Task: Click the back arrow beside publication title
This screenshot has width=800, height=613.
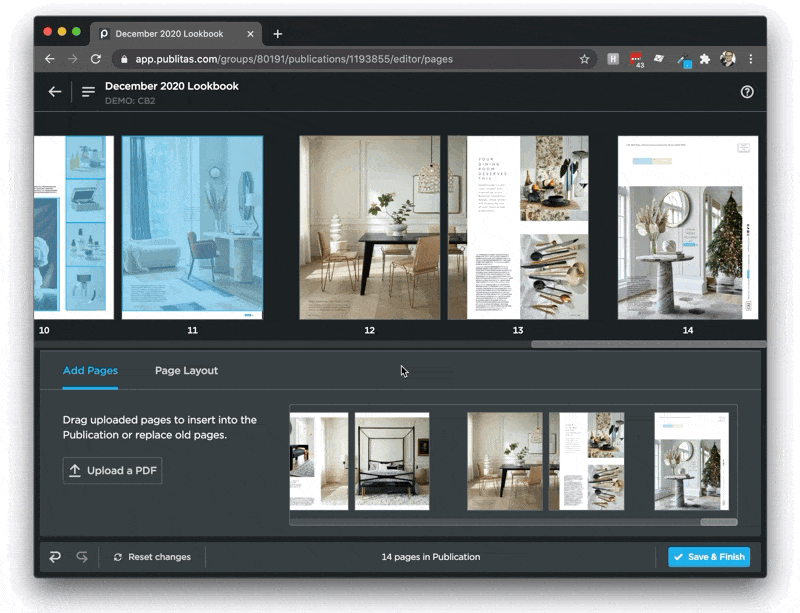Action: 55,92
